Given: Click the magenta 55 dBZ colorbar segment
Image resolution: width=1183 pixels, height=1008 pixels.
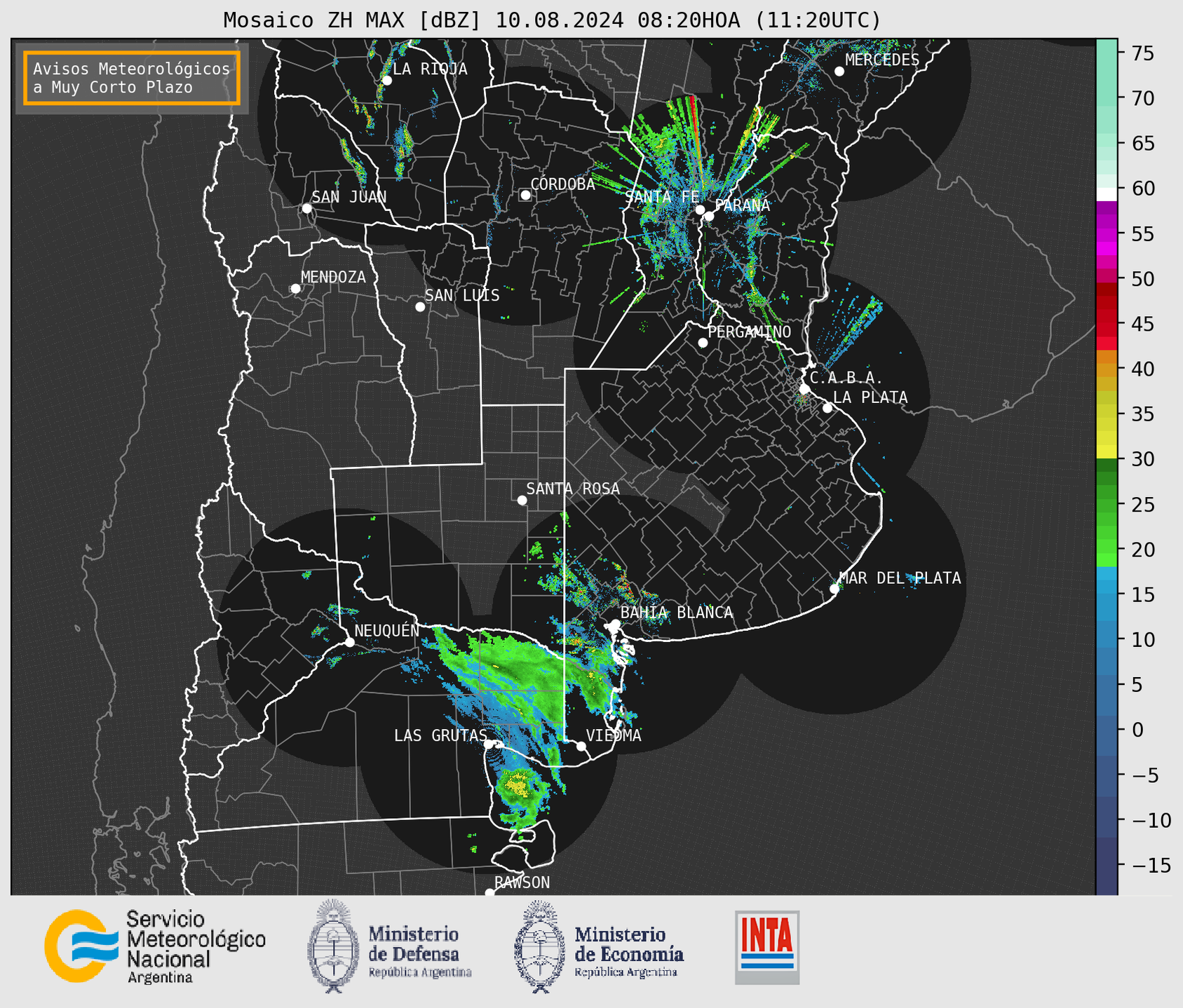Looking at the screenshot, I should (1106, 233).
